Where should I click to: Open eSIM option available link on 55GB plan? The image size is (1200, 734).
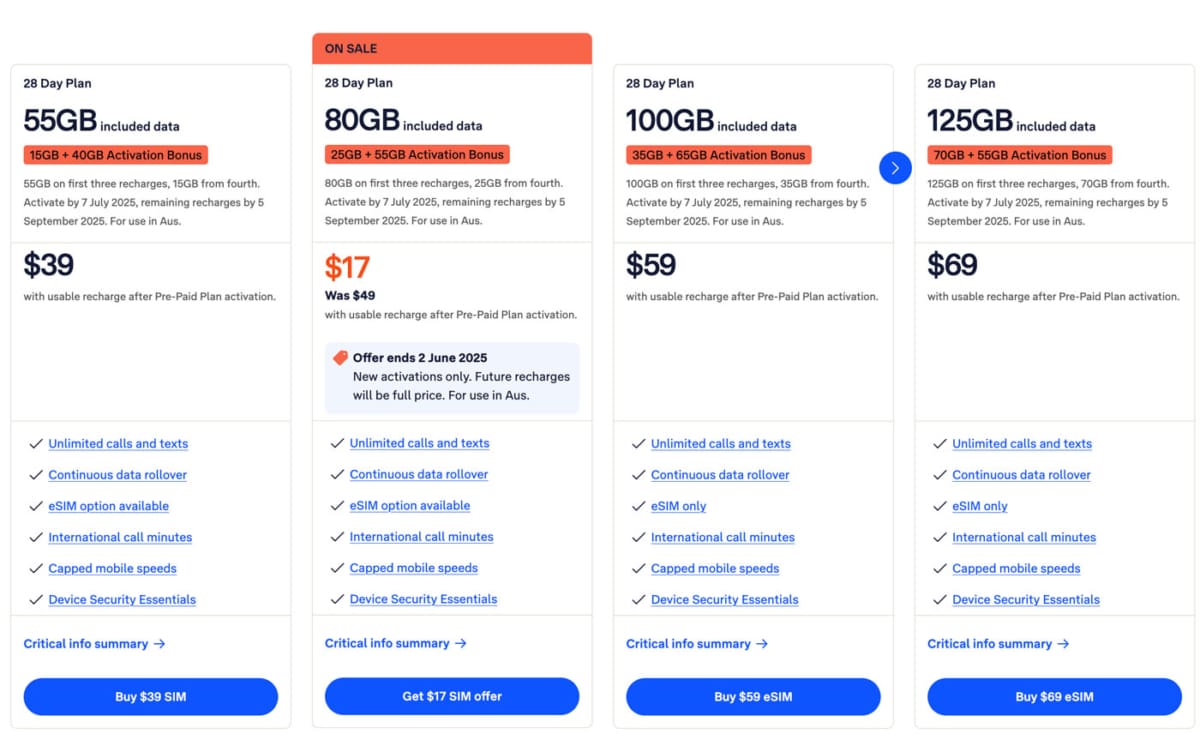pyautogui.click(x=109, y=506)
